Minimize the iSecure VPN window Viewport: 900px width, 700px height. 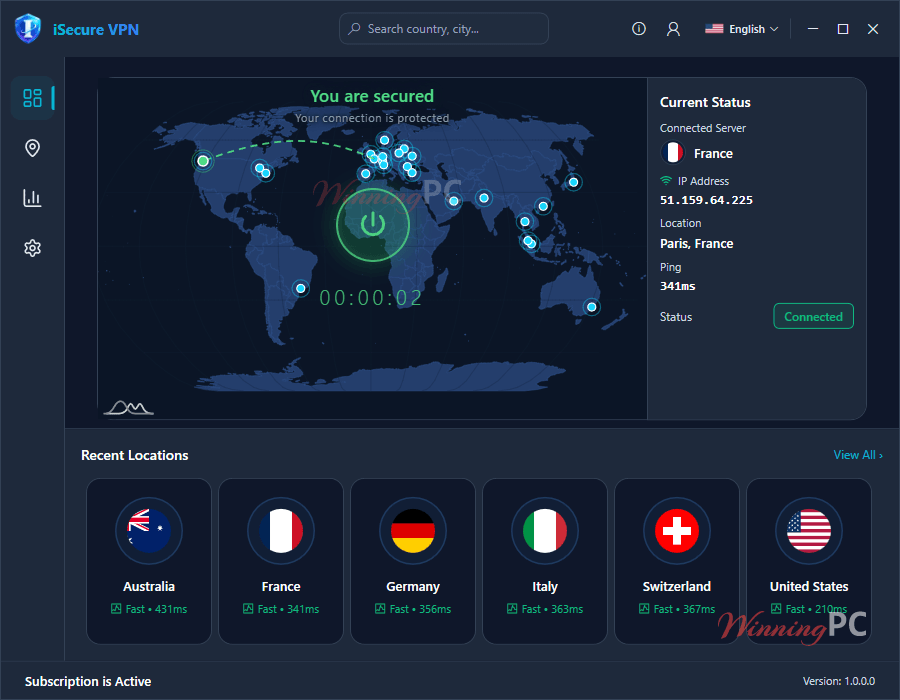click(x=813, y=29)
